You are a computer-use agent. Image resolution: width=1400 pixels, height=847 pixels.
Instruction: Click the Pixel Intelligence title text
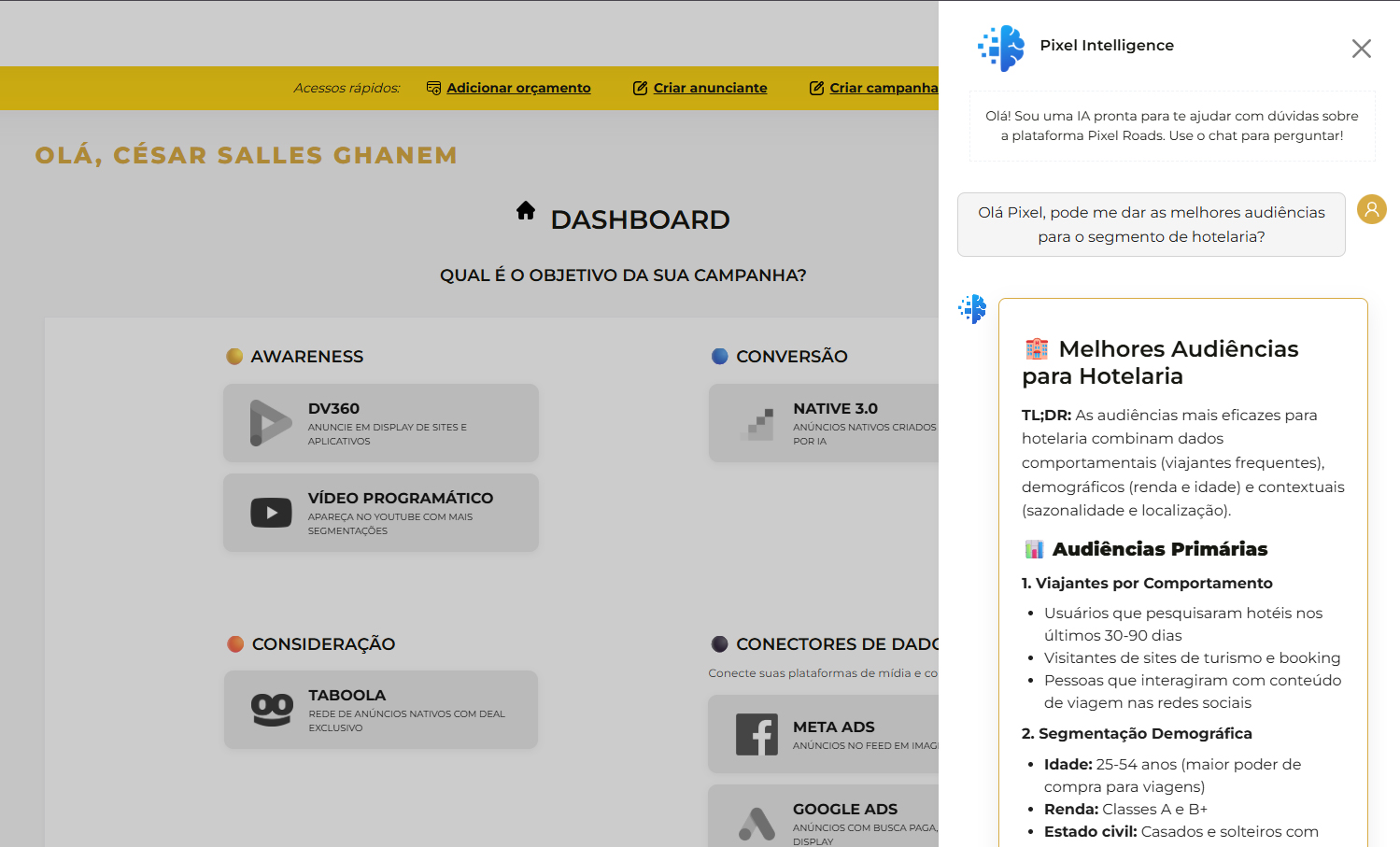1107,45
